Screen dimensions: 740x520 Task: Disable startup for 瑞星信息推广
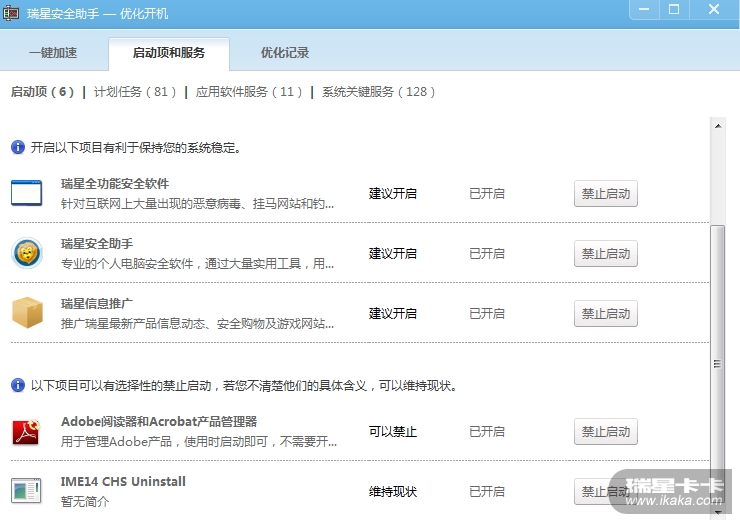click(605, 313)
